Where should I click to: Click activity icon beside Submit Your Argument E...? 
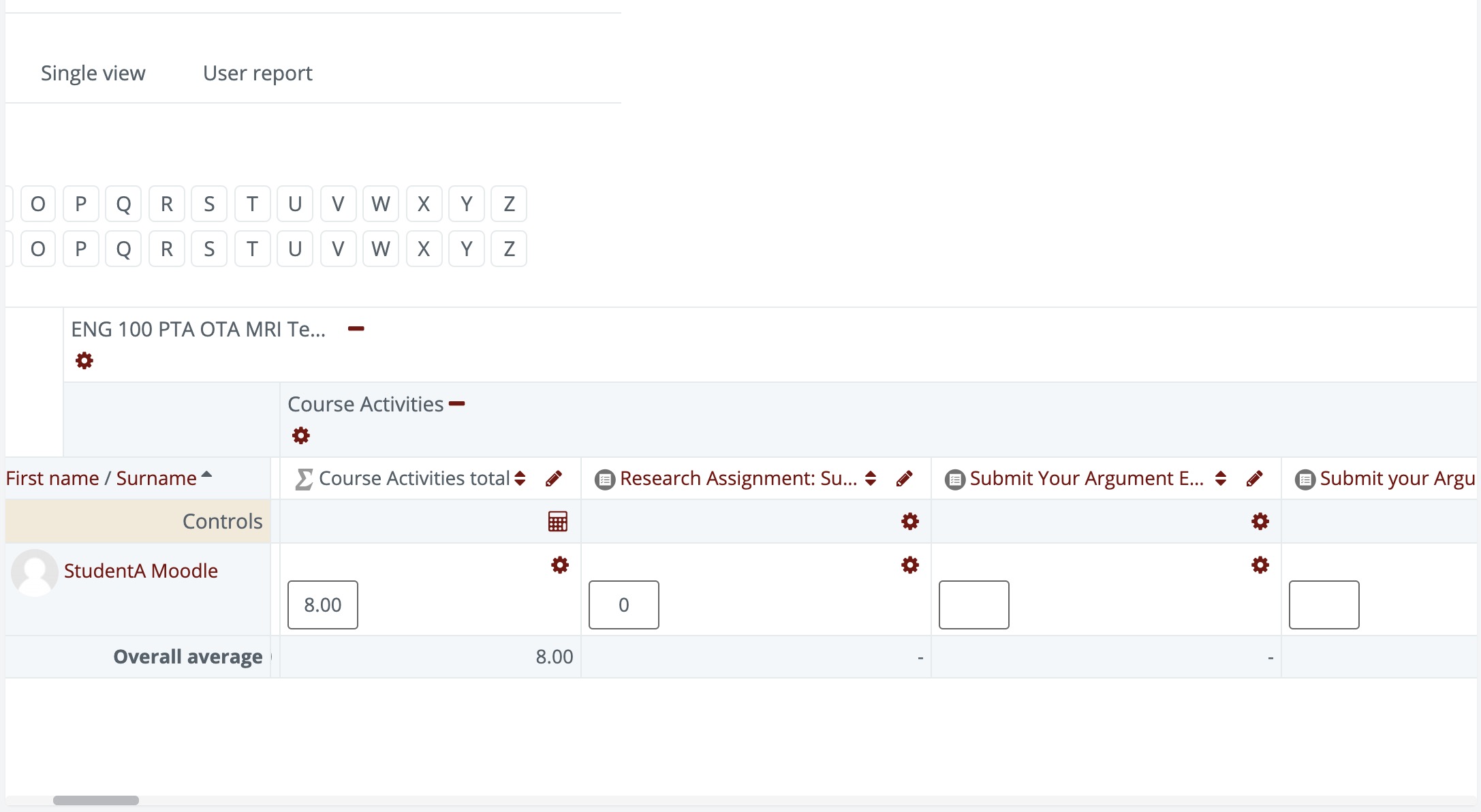(954, 478)
